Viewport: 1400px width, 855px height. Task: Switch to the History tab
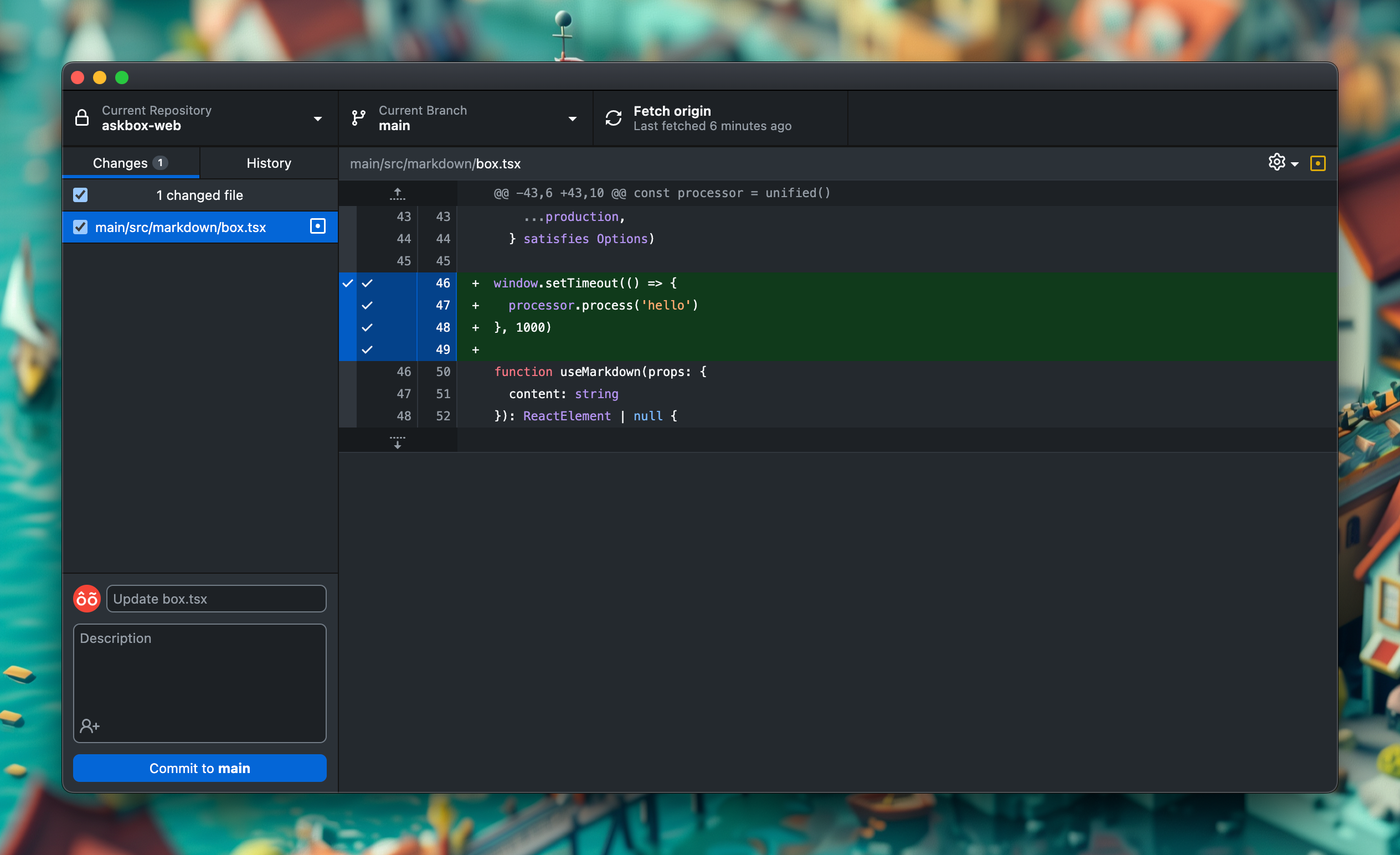coord(269,163)
